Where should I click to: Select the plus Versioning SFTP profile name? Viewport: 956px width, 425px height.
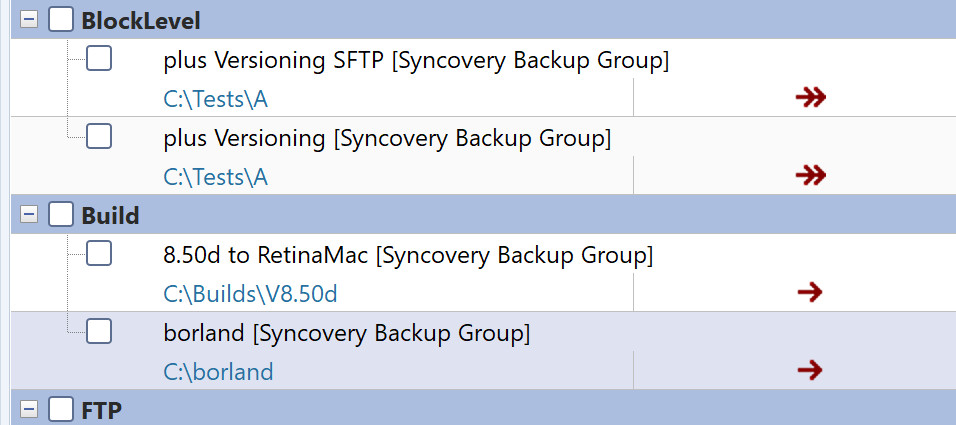click(x=415, y=61)
